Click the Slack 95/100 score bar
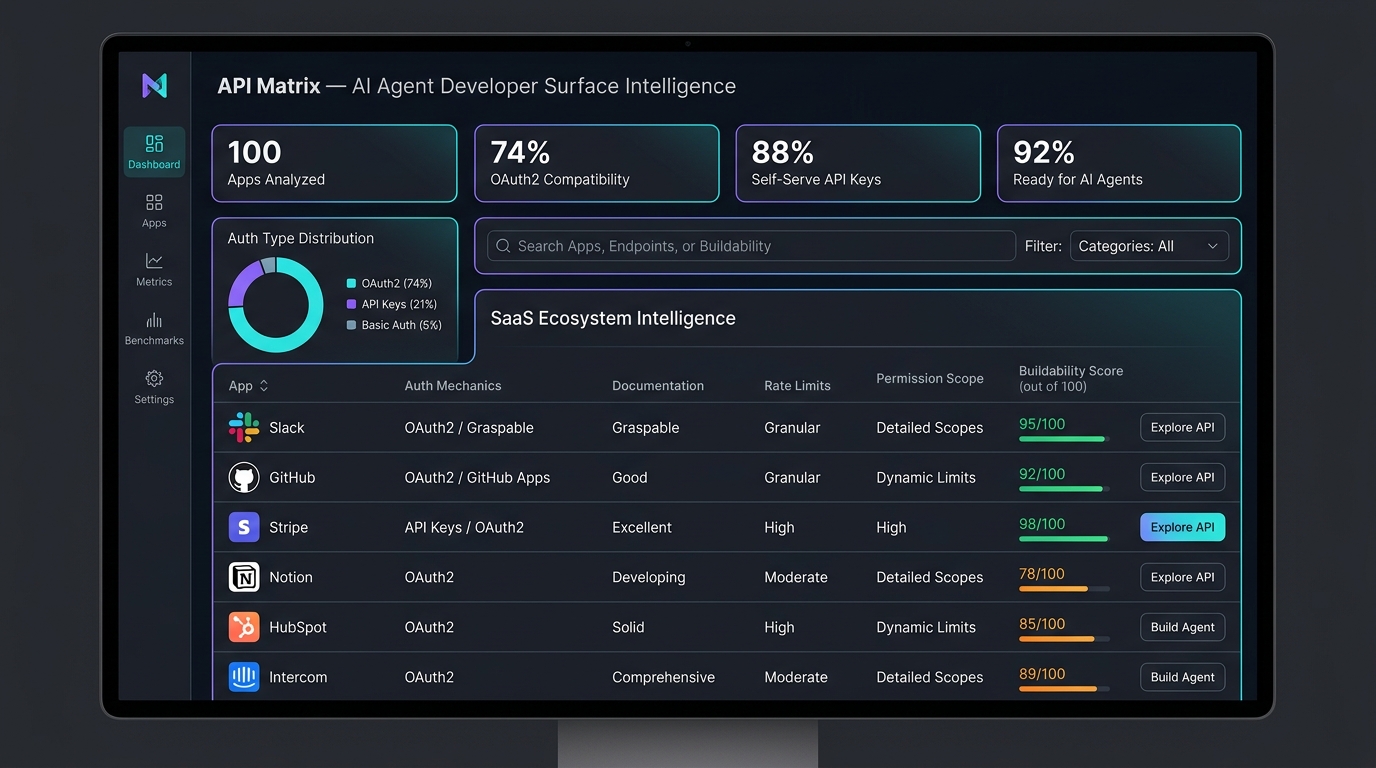The height and width of the screenshot is (768, 1376). (x=1064, y=439)
